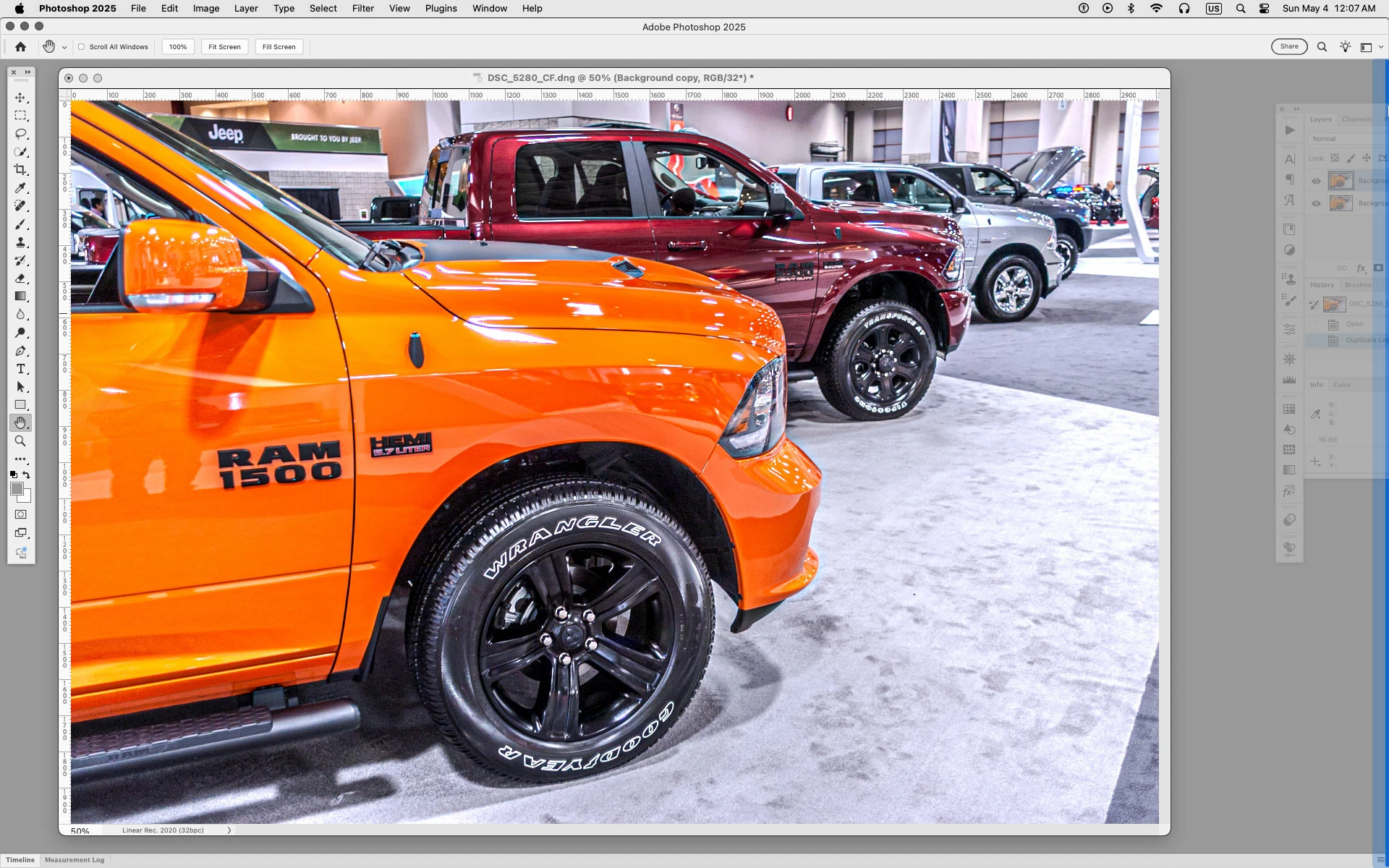Enable Scroll All Windows checkbox
Screen dimensions: 1389x868
point(82,47)
